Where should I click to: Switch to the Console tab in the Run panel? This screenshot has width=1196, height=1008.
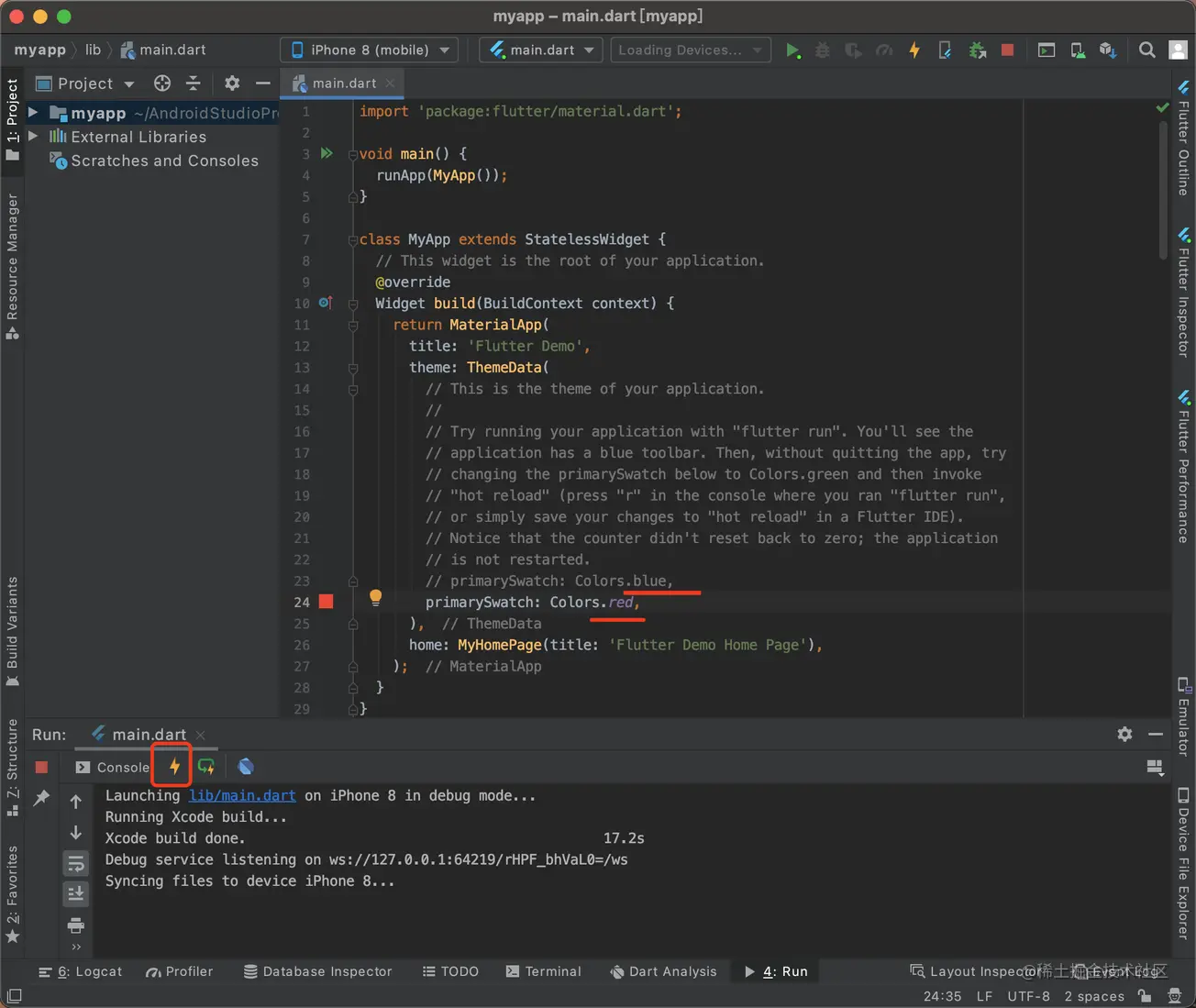(x=113, y=767)
